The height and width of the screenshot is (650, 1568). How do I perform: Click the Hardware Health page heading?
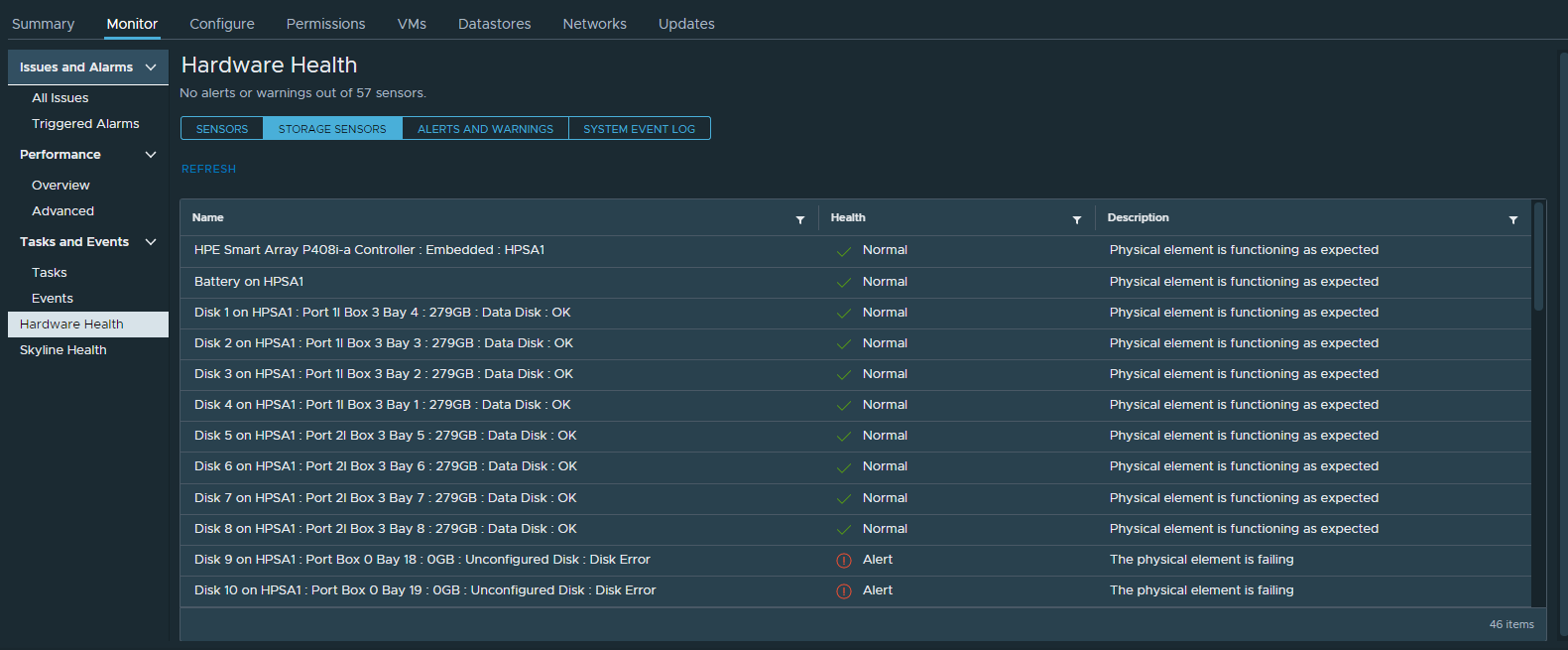[269, 65]
